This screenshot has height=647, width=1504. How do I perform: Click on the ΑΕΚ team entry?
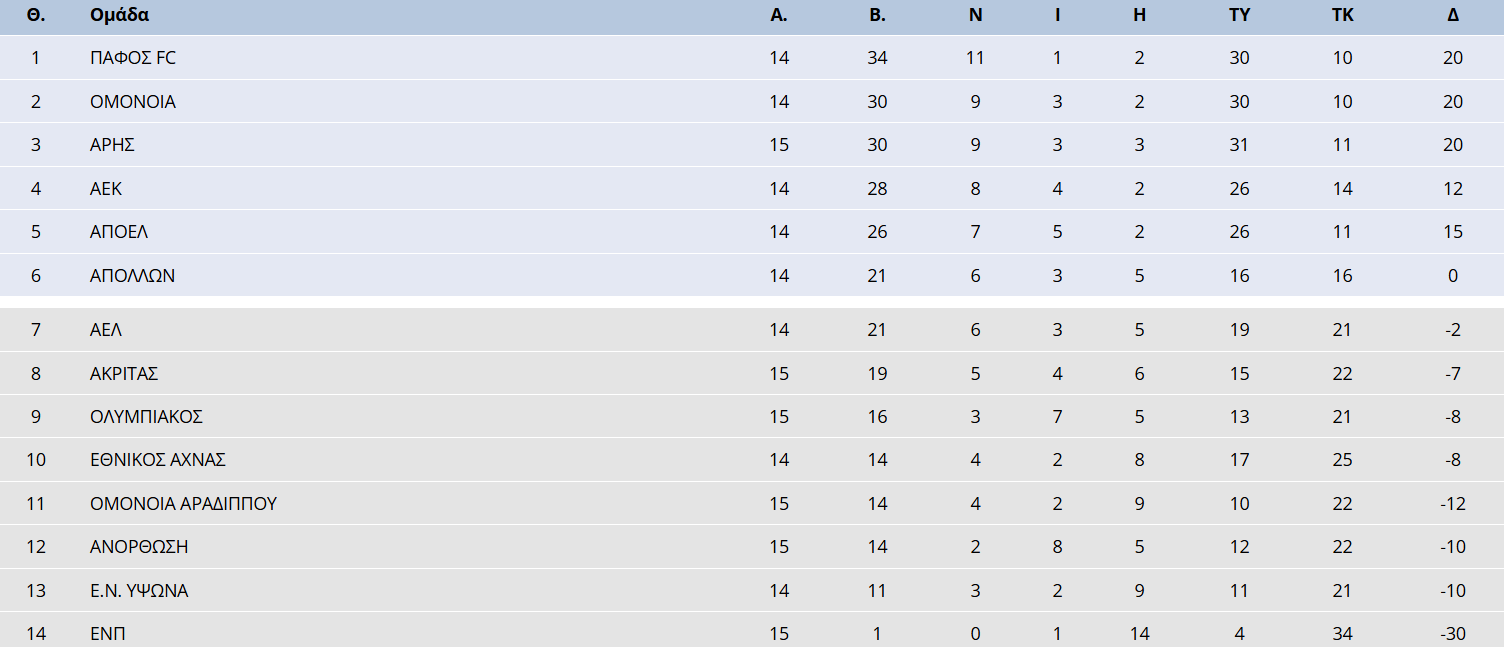click(106, 189)
